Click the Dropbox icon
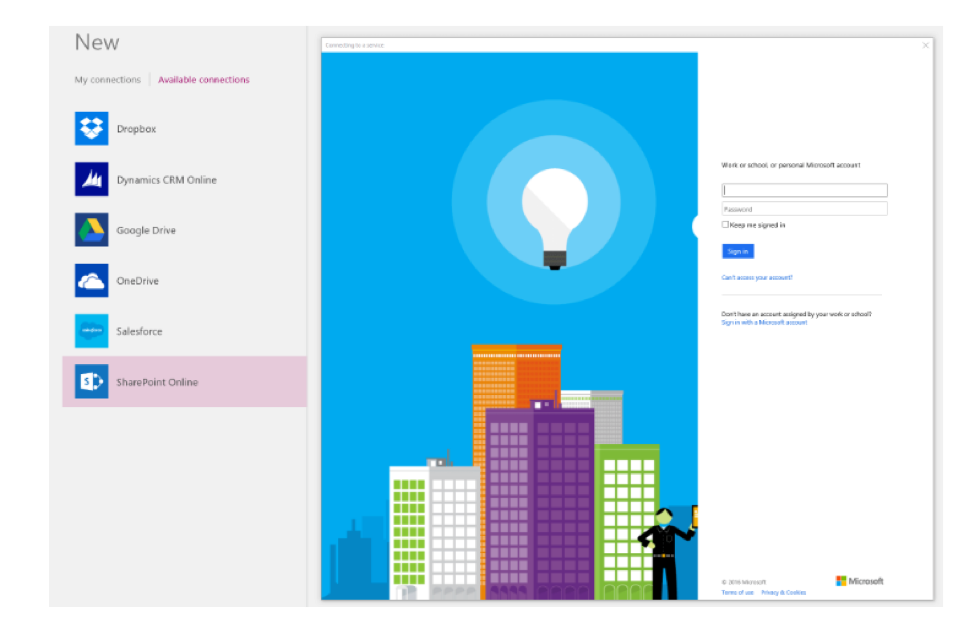Screen dimensions: 974x622 [x=91, y=129]
